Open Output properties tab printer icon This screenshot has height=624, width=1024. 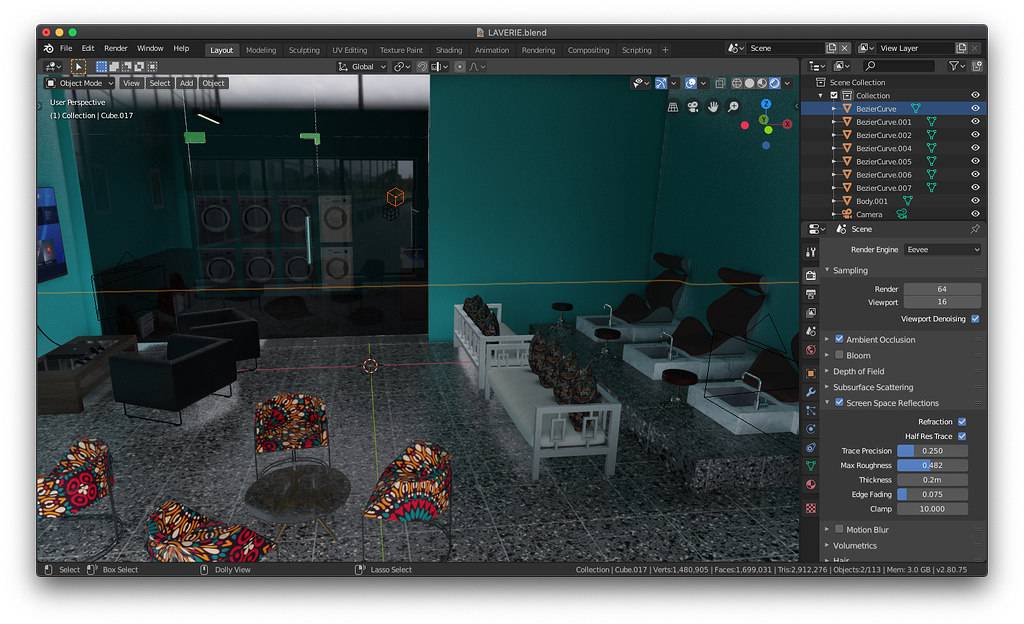pyautogui.click(x=810, y=294)
